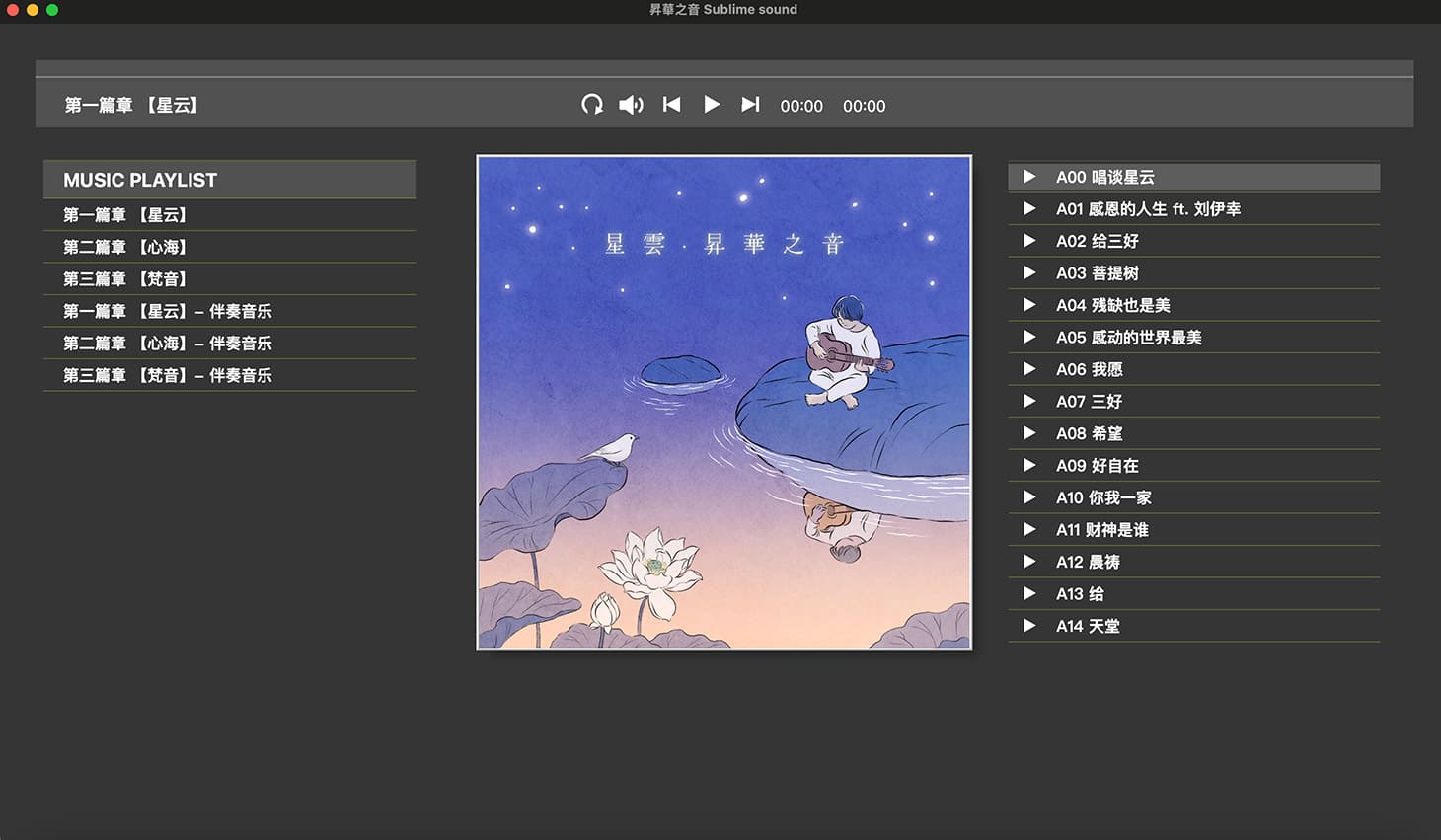Select track title A08 希望
This screenshot has height=840, width=1441.
[1090, 433]
